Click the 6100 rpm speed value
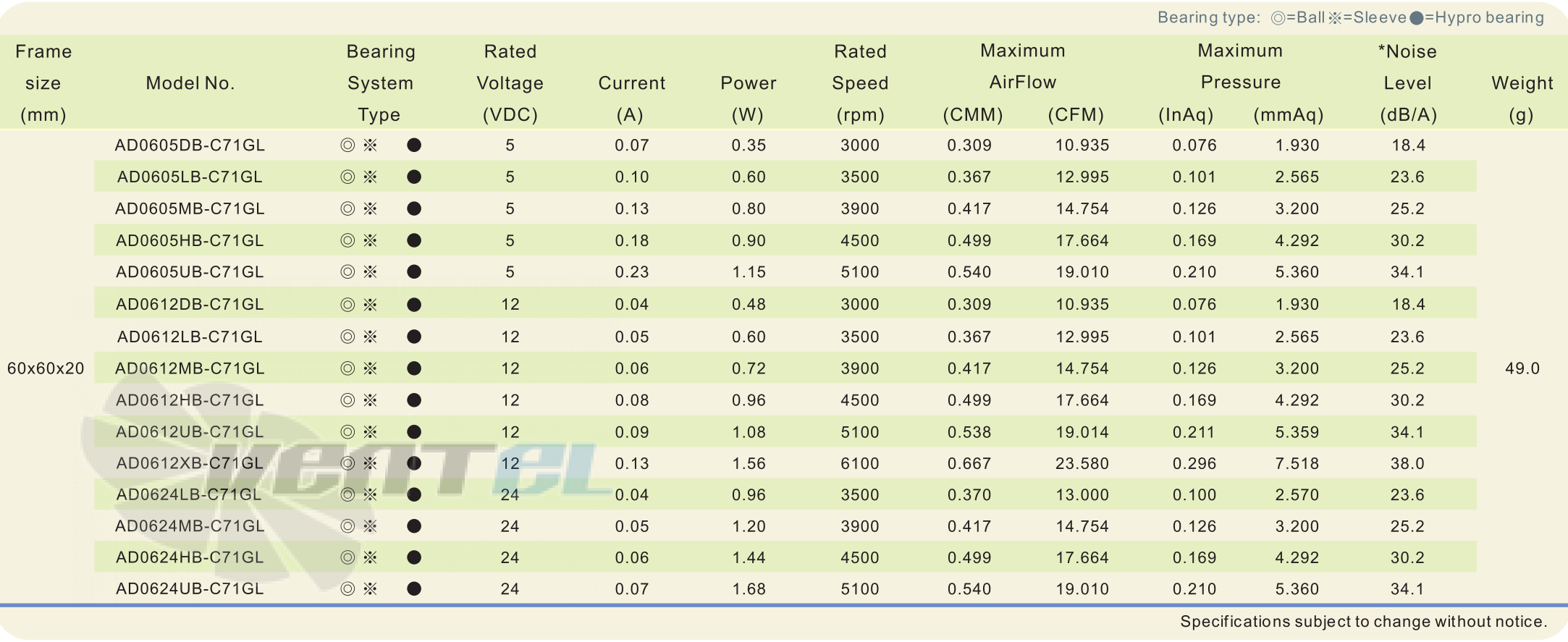 [860, 463]
